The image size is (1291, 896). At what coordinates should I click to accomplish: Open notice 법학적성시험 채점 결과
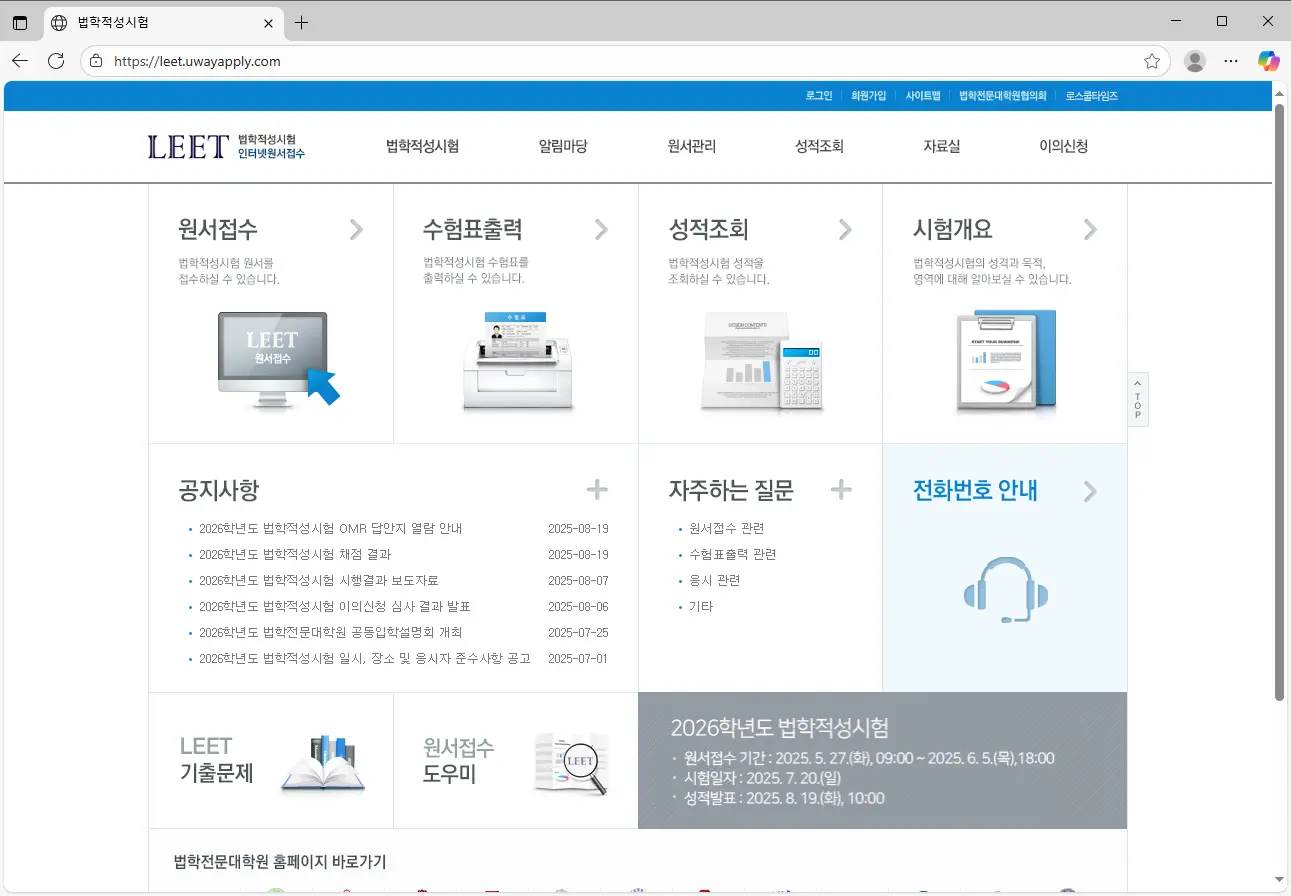click(x=295, y=554)
